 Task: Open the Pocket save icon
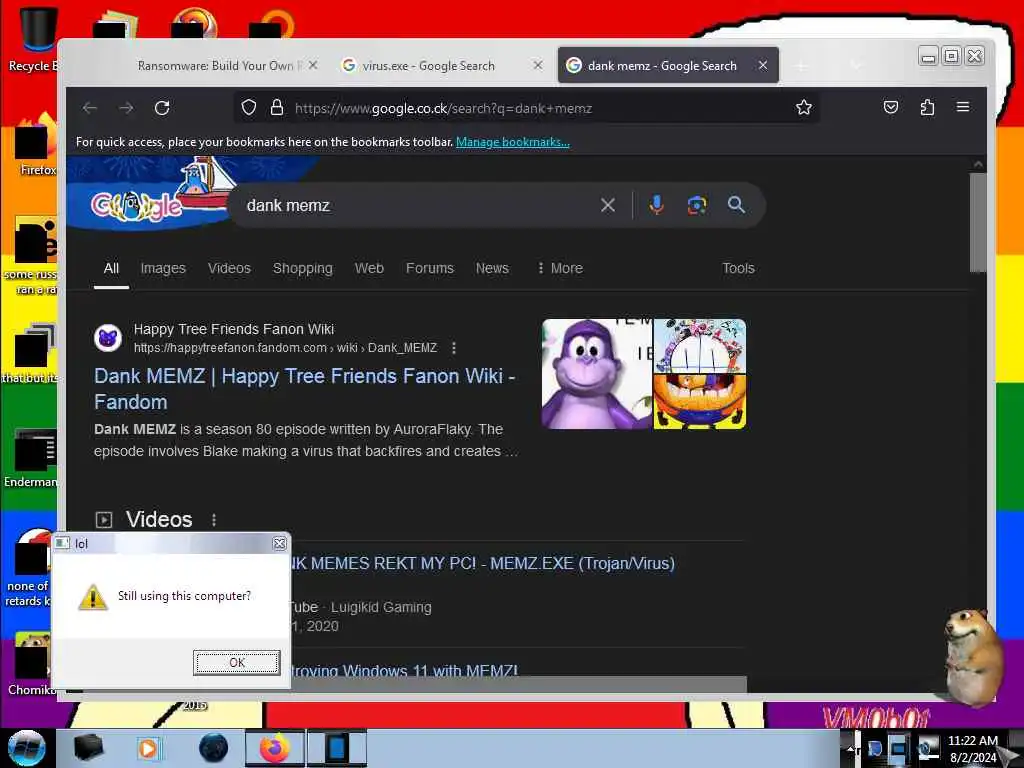click(x=891, y=108)
